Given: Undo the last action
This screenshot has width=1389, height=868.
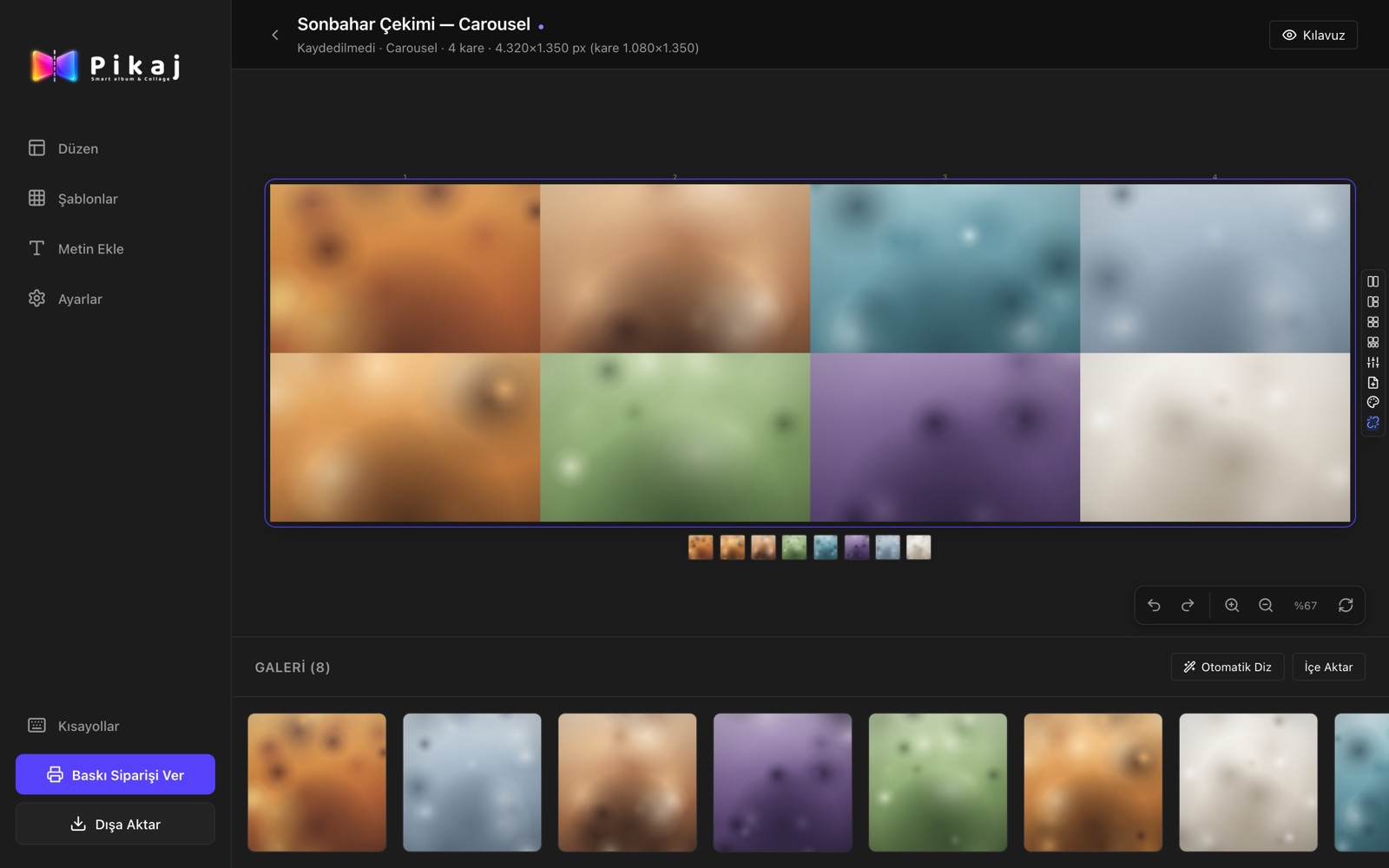Looking at the screenshot, I should (1154, 605).
